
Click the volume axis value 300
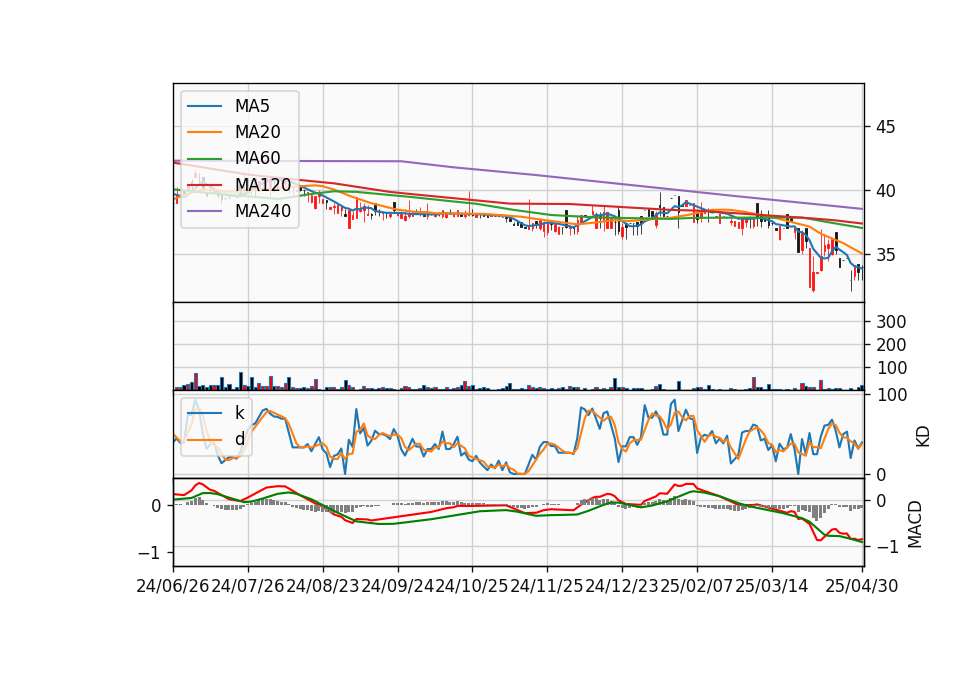point(891,322)
